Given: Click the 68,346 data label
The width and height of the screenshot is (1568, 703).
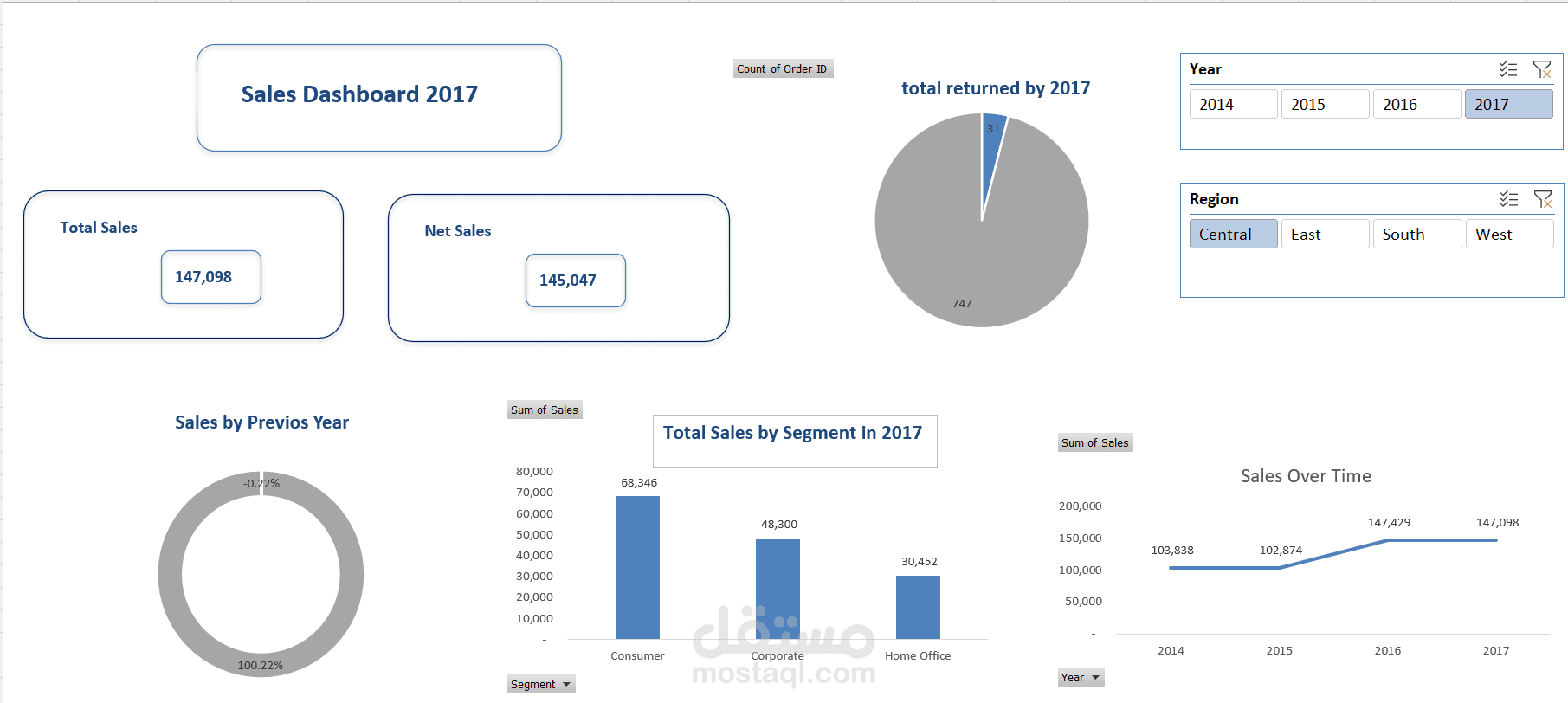Looking at the screenshot, I should point(639,482).
